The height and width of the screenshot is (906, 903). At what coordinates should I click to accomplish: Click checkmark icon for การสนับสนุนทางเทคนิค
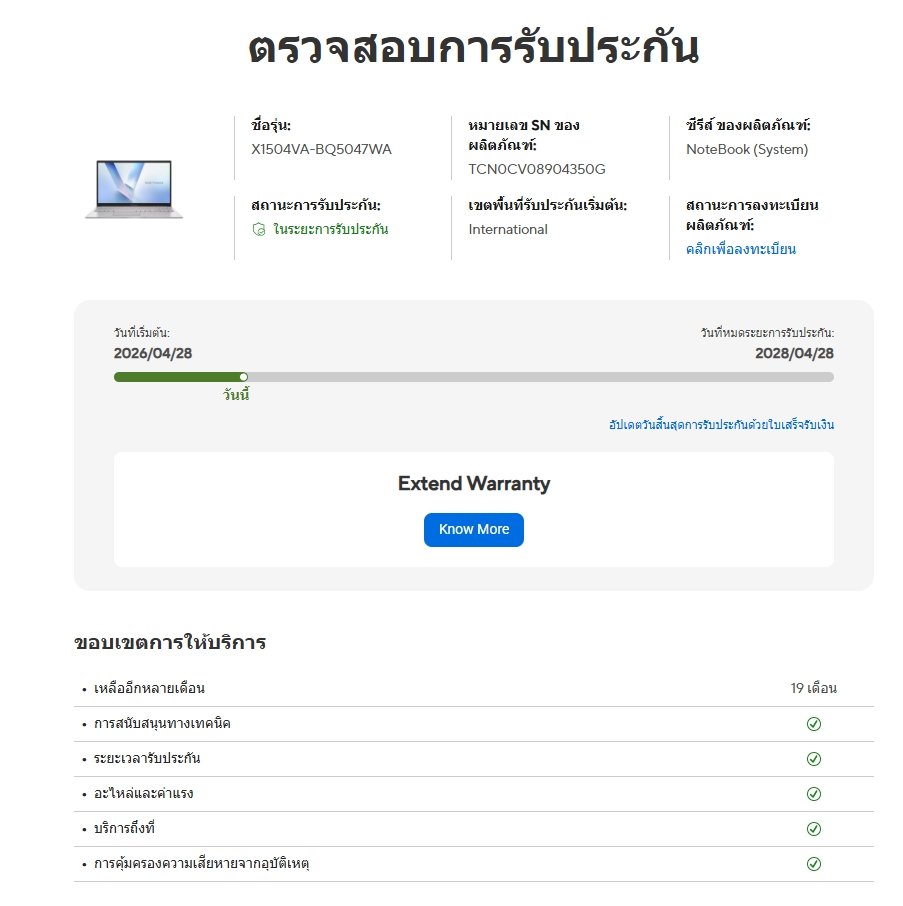pyautogui.click(x=813, y=724)
